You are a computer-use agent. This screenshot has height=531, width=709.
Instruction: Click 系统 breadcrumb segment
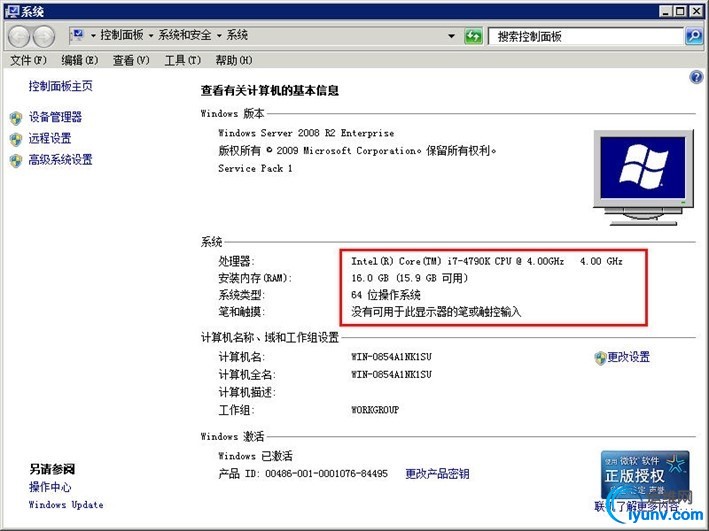237,35
